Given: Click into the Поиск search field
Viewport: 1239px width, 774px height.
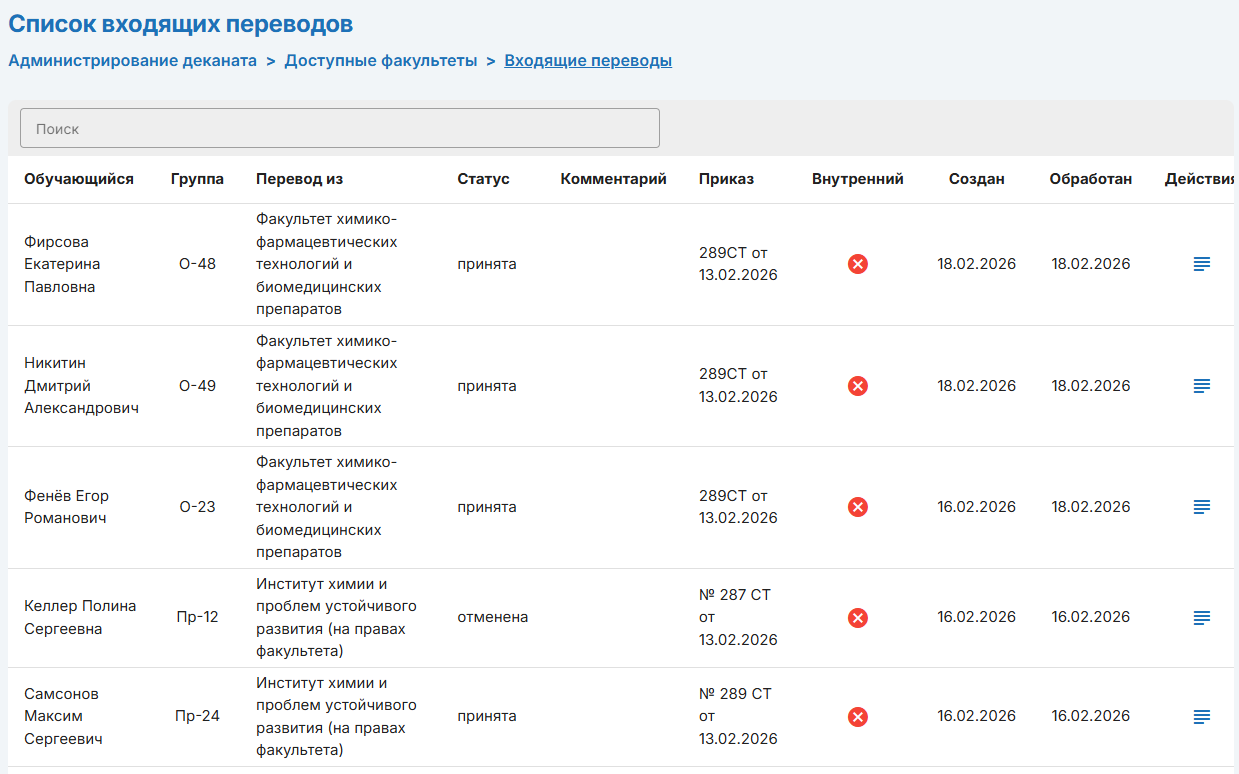Looking at the screenshot, I should click(x=340, y=129).
